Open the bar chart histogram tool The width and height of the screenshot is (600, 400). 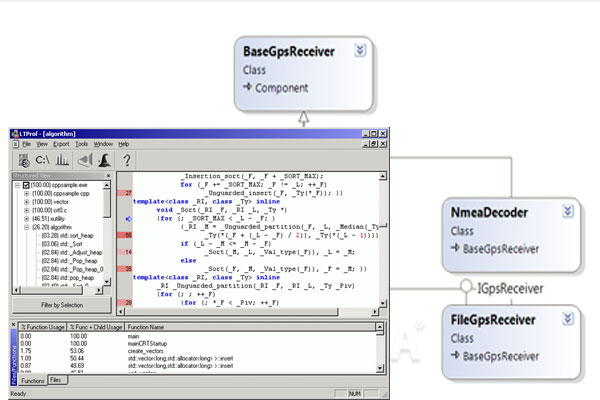pos(64,160)
